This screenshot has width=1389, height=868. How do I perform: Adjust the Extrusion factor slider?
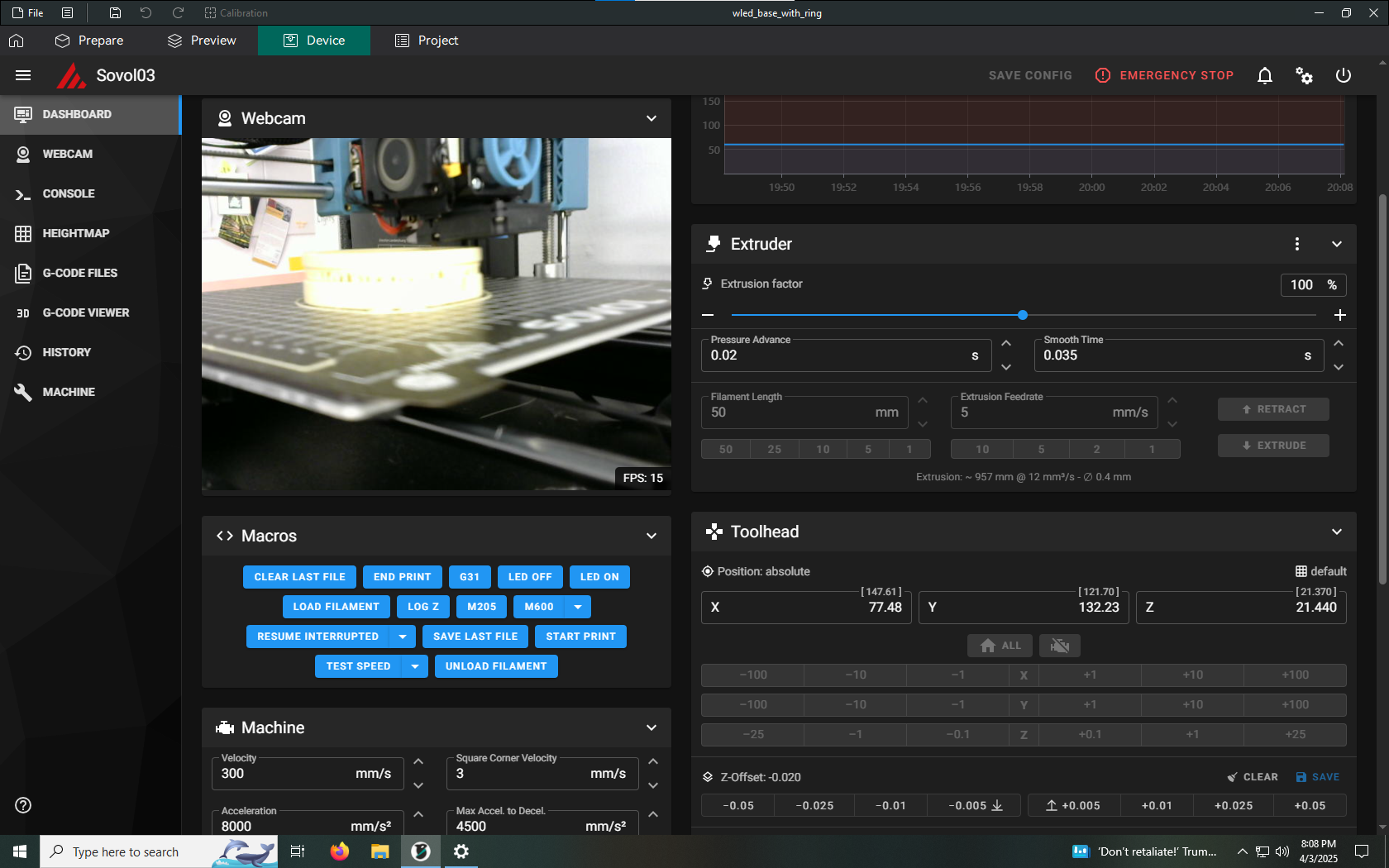tap(1023, 315)
